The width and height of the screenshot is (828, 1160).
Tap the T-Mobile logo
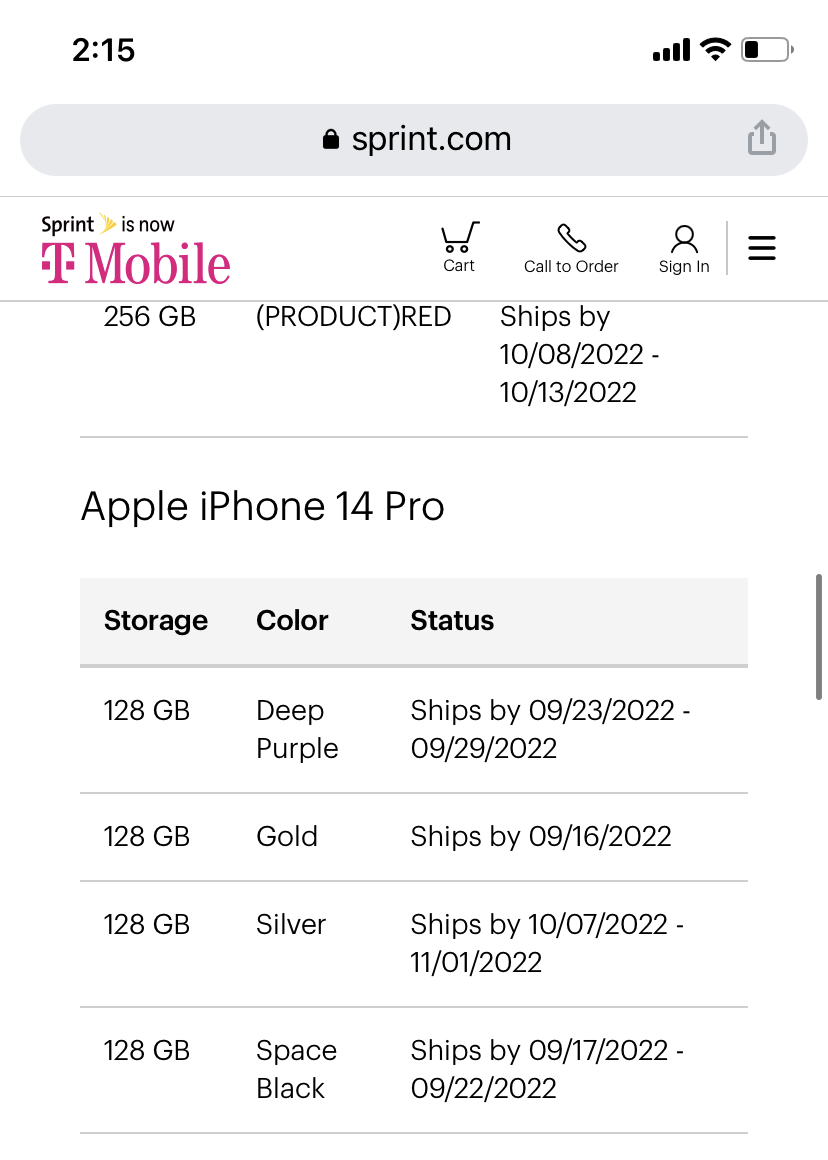coord(136,252)
